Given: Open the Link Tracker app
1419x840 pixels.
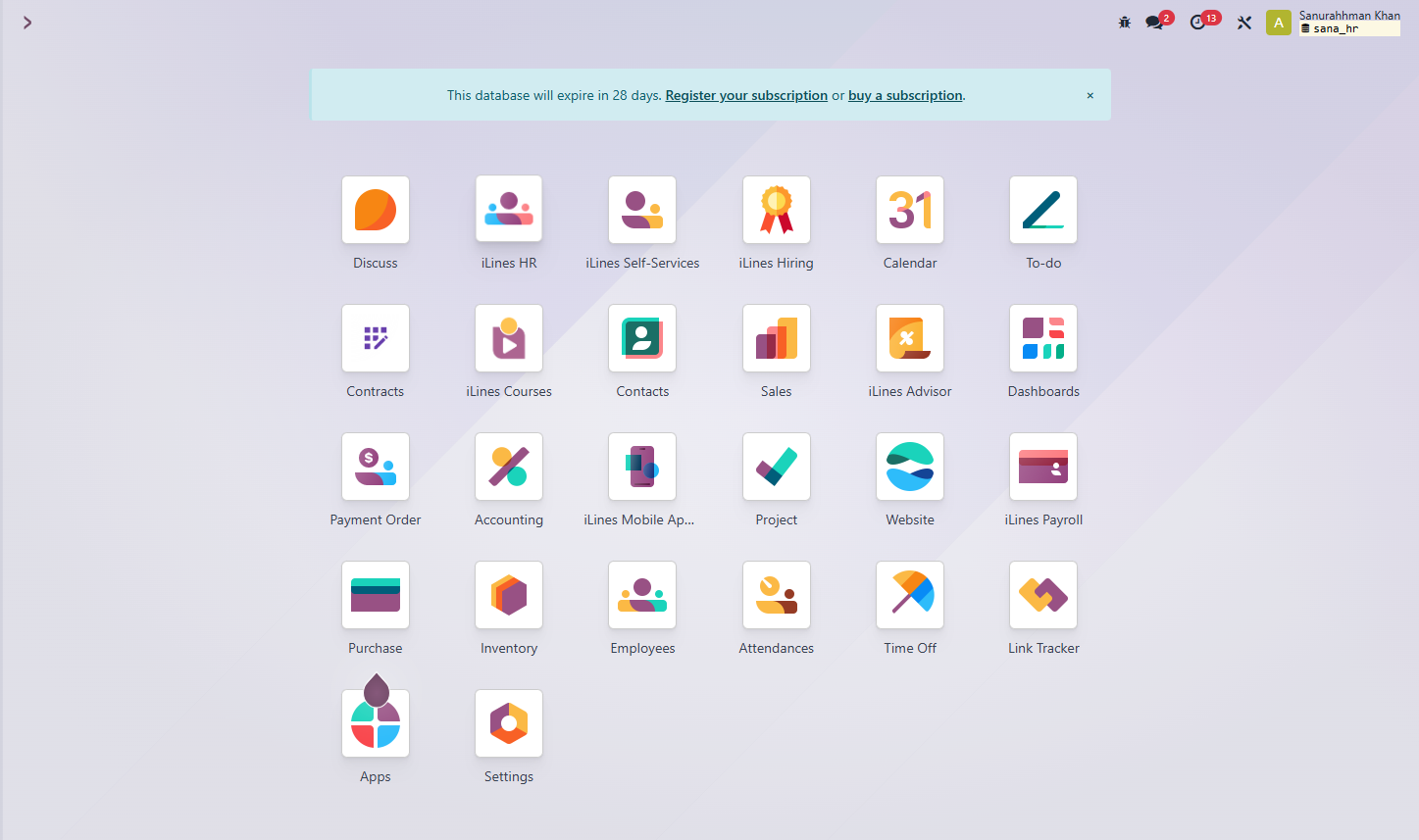Looking at the screenshot, I should pyautogui.click(x=1043, y=595).
